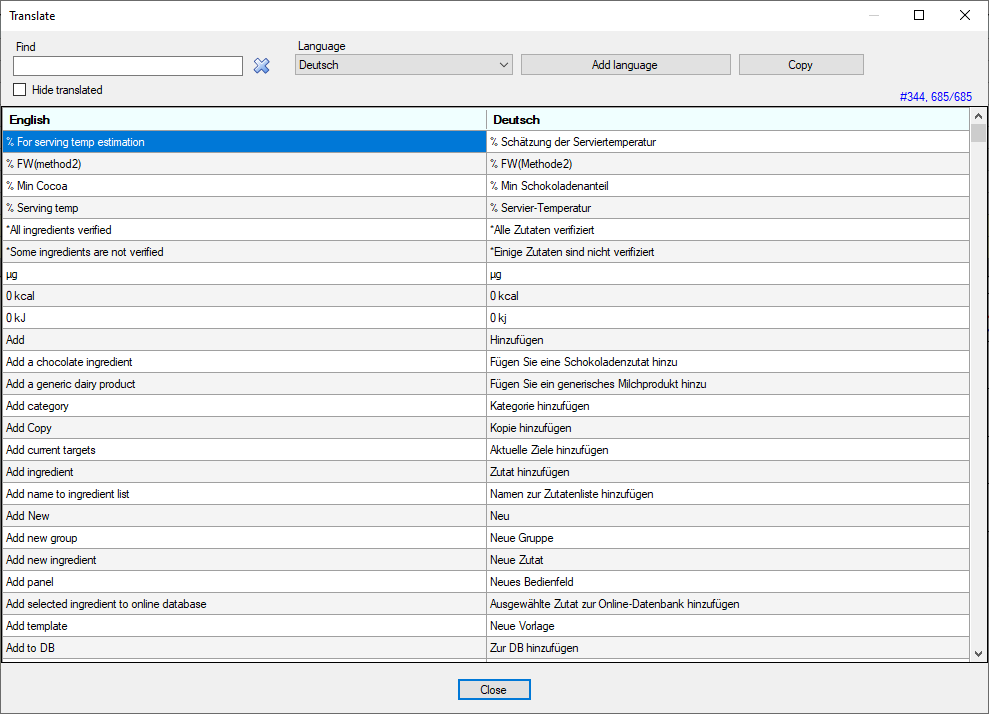Select the '*All ingredients verified' cell
The height and width of the screenshot is (714, 989).
click(245, 230)
